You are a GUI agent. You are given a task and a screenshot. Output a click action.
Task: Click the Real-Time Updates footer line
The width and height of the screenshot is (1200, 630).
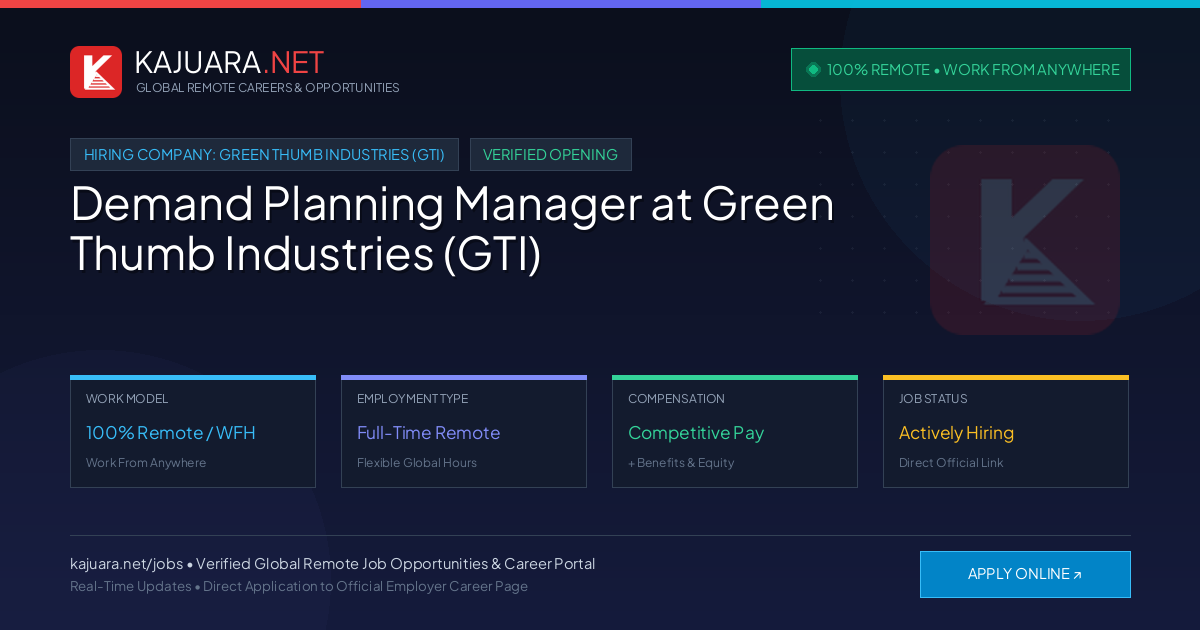pos(299,586)
